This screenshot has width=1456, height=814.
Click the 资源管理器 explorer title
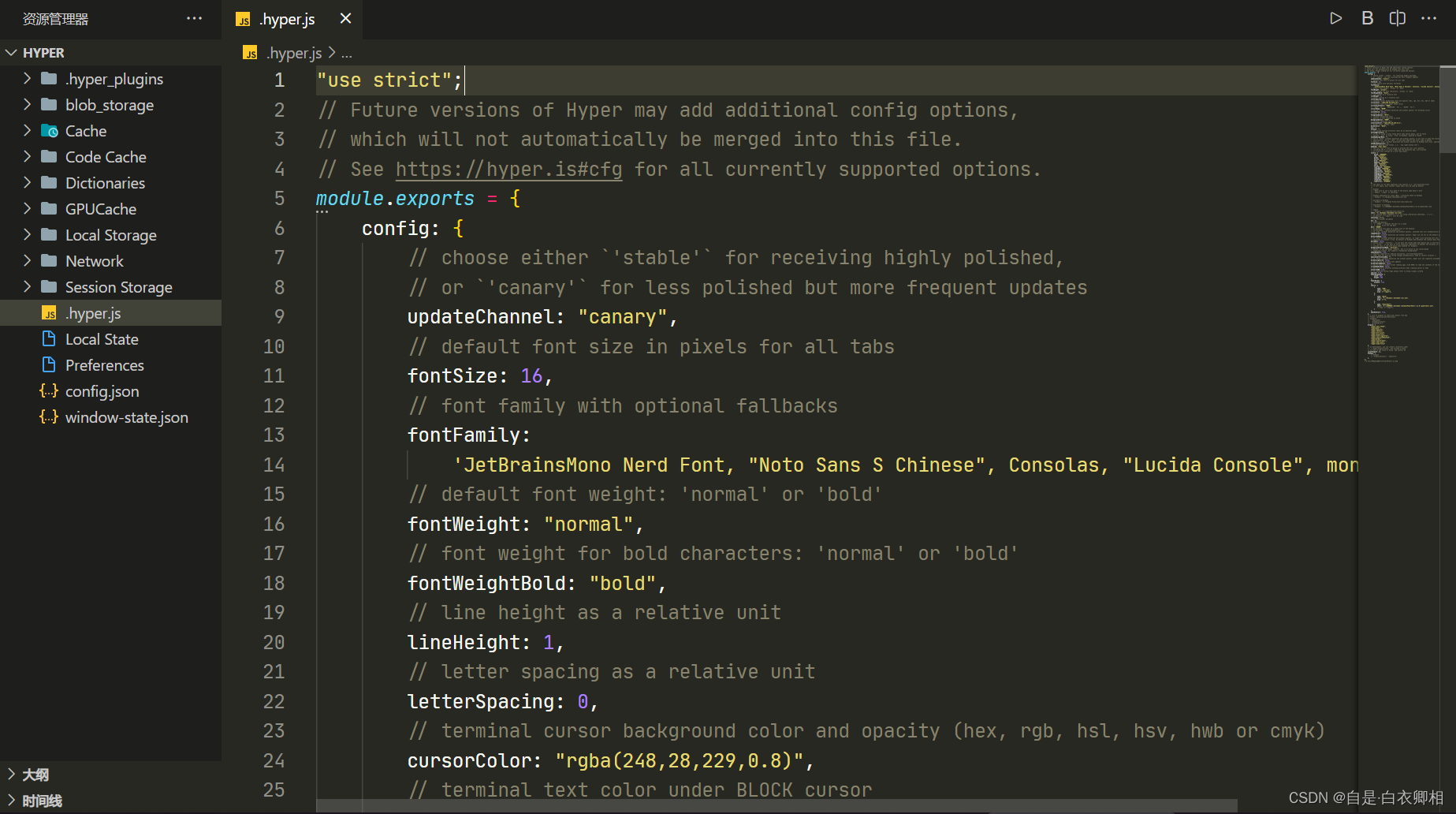(55, 19)
